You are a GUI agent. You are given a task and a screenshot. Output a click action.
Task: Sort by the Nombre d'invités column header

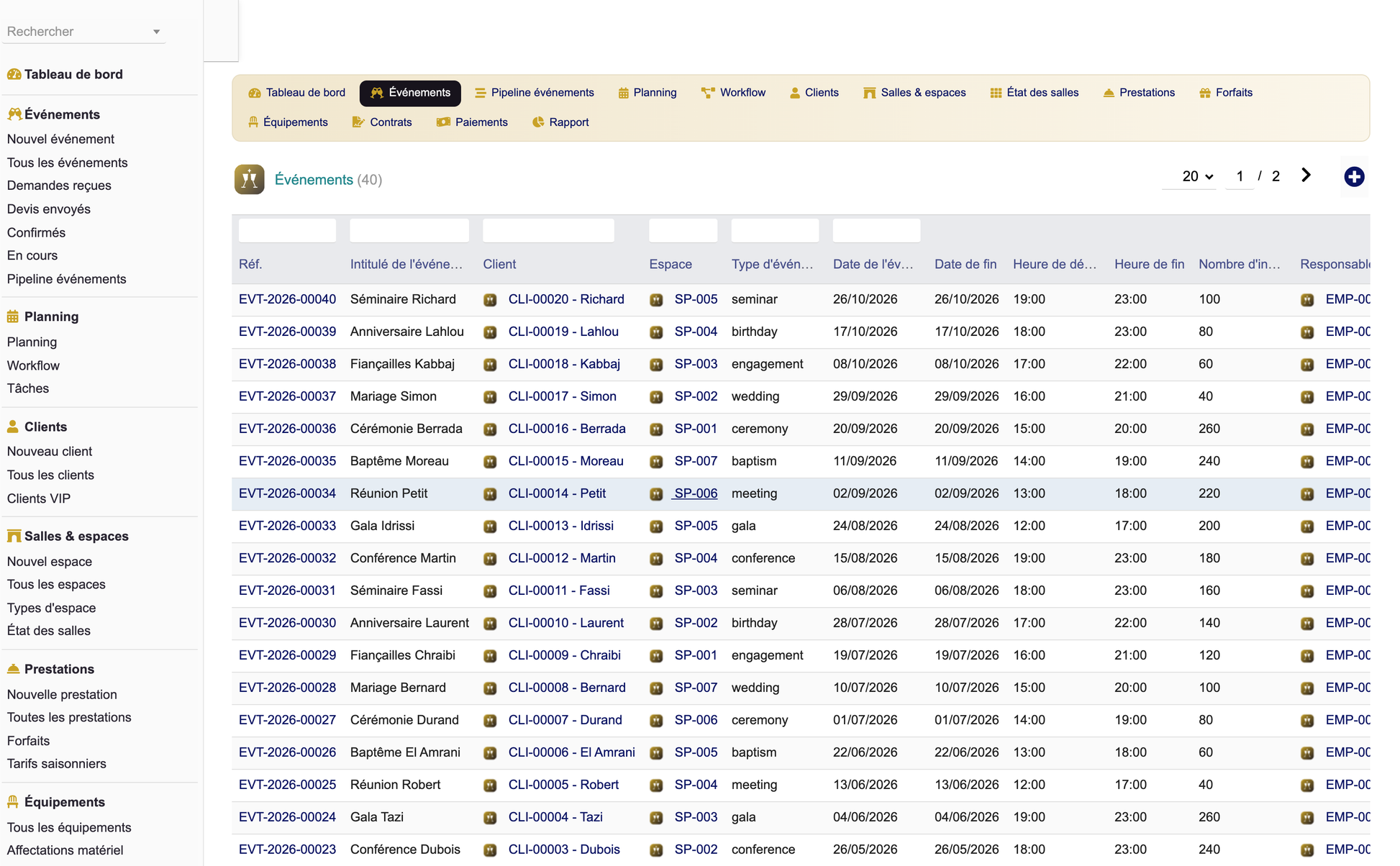[1240, 264]
